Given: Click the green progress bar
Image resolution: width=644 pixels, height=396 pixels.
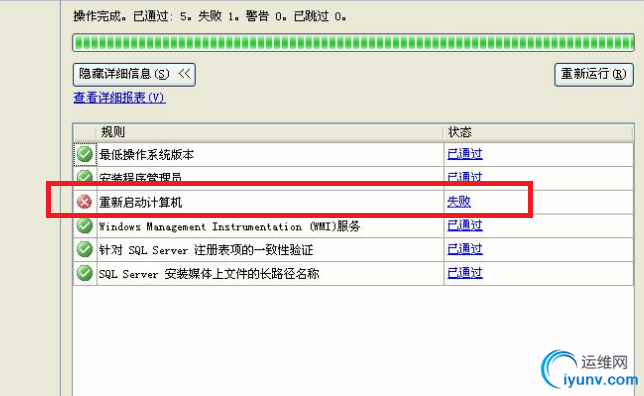Looking at the screenshot, I should tap(353, 43).
